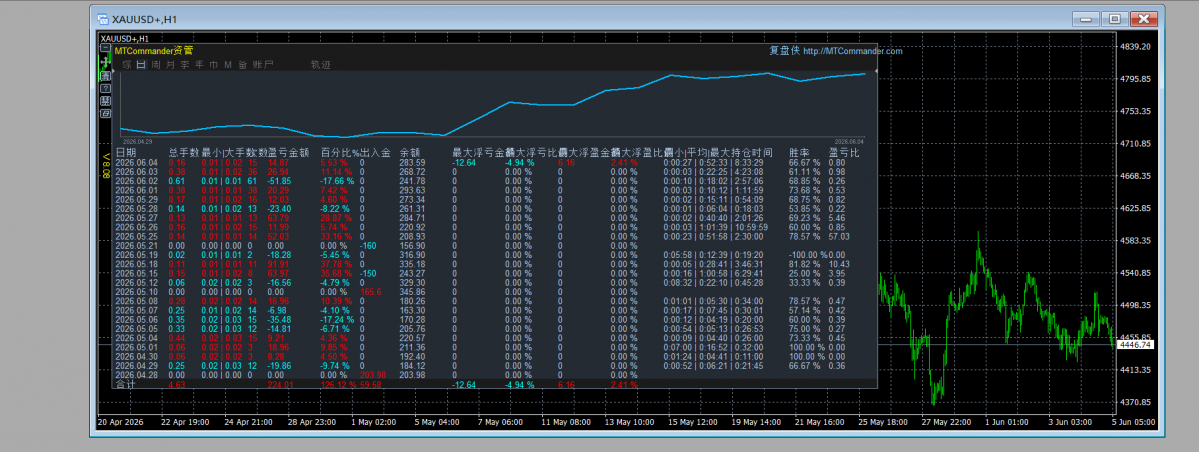Select the 2026.05.05 date row

click(135, 329)
